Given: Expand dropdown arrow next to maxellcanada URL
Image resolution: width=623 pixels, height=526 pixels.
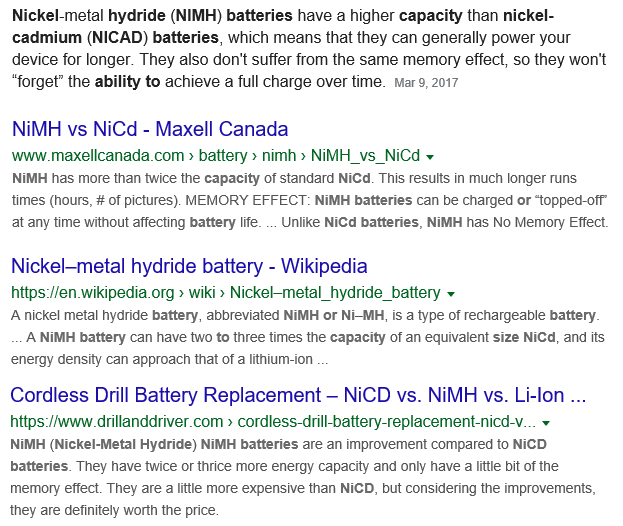Looking at the screenshot, I should (x=430, y=157).
